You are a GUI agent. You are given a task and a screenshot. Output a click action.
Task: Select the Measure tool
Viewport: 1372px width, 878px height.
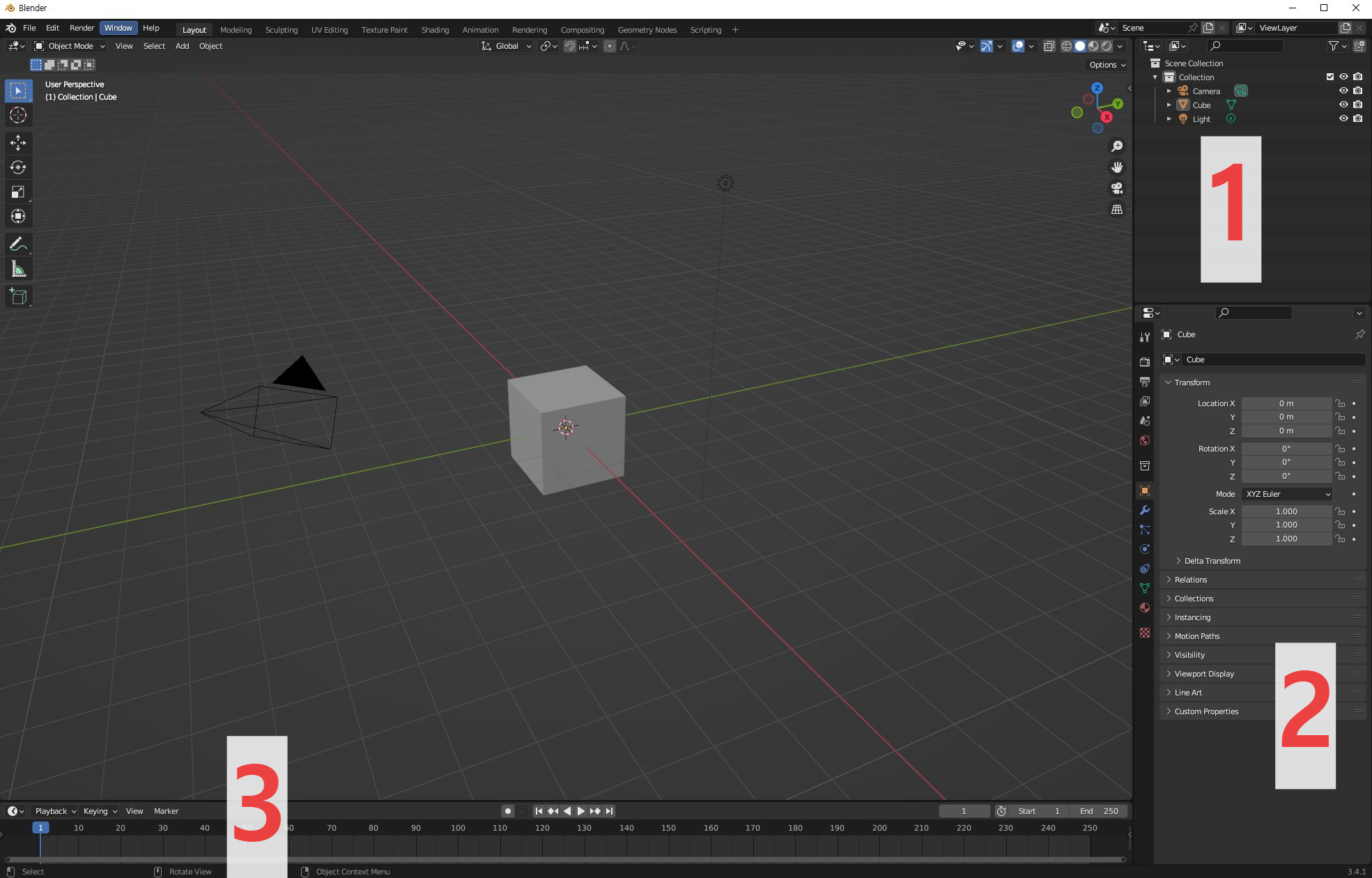click(x=18, y=270)
